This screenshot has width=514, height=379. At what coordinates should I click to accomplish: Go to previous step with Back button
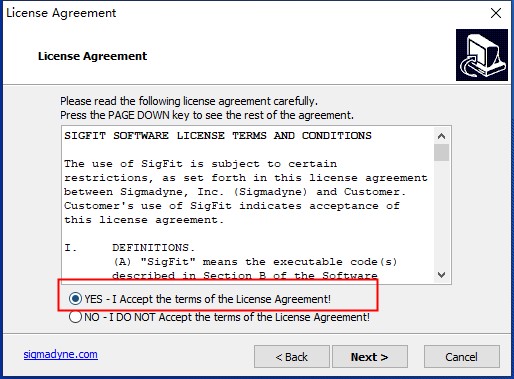[x=292, y=357]
